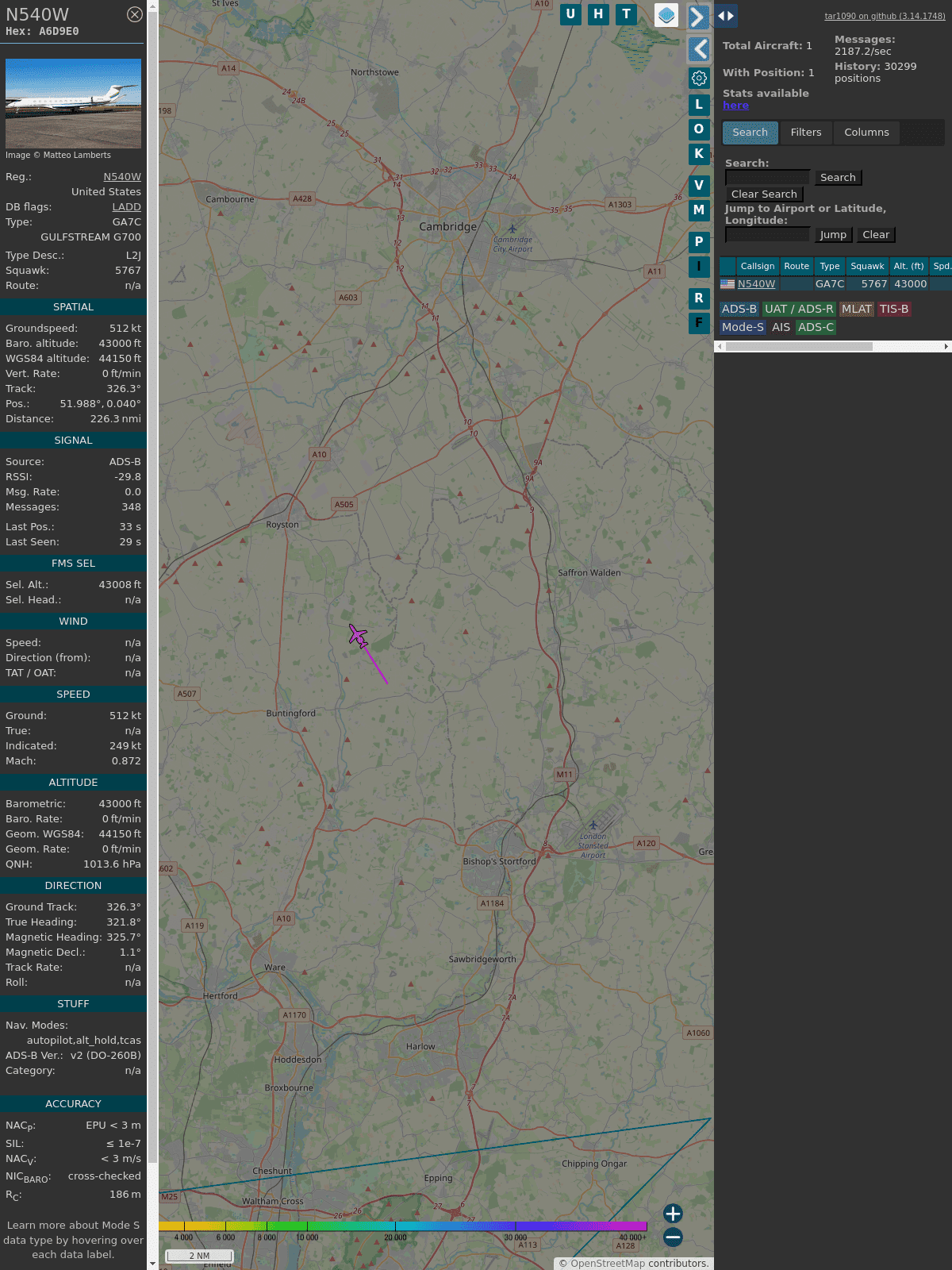Open the LADD database flags link
This screenshot has width=952, height=1270.
point(126,207)
